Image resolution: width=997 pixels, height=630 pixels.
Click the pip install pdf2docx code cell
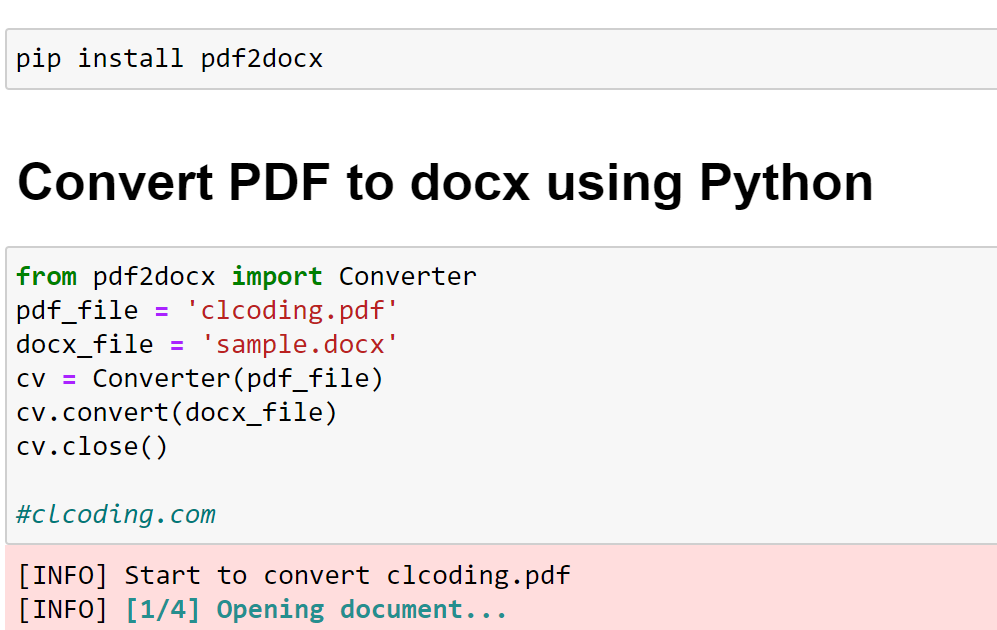click(501, 59)
